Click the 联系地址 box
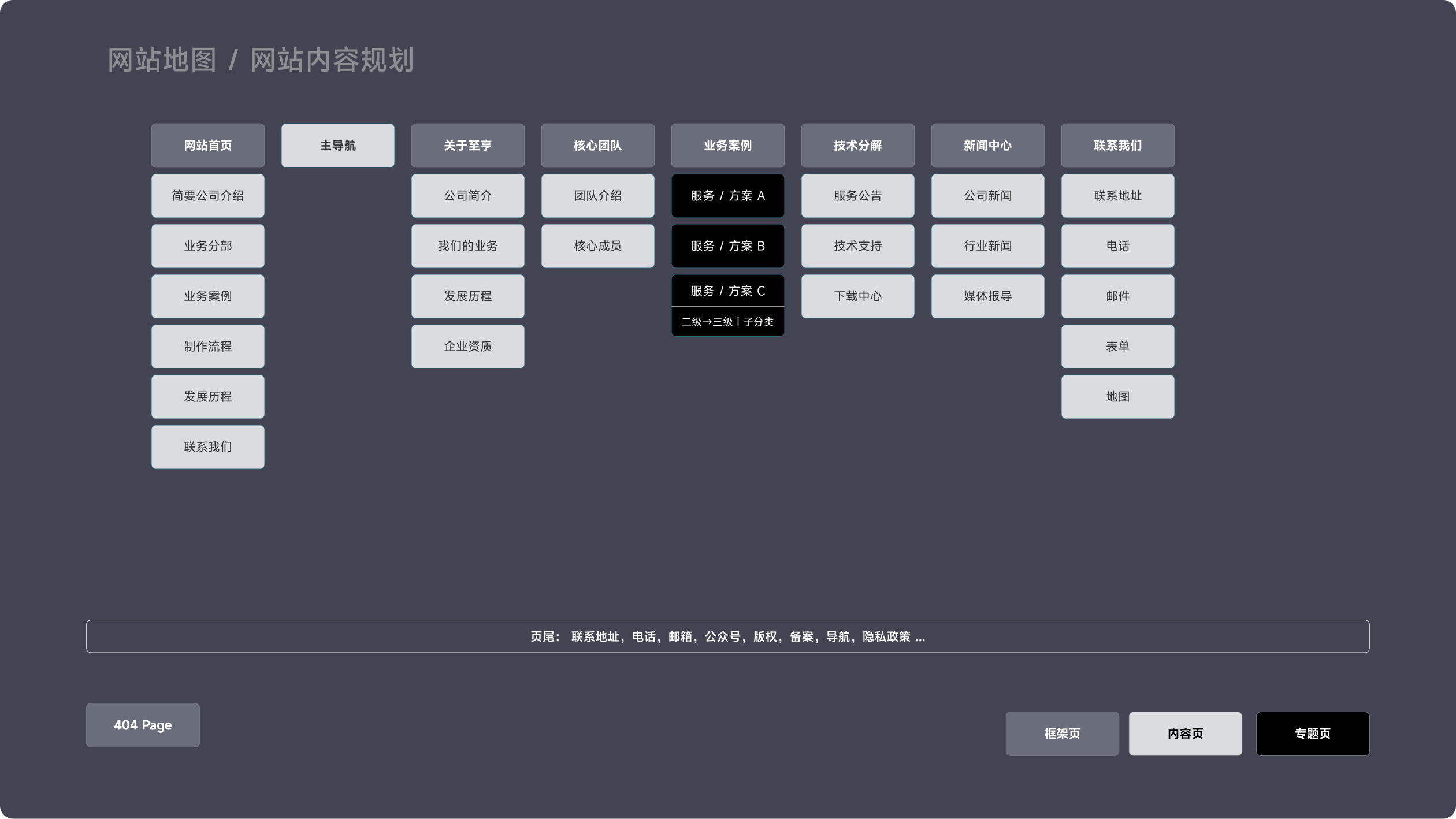 (1117, 196)
